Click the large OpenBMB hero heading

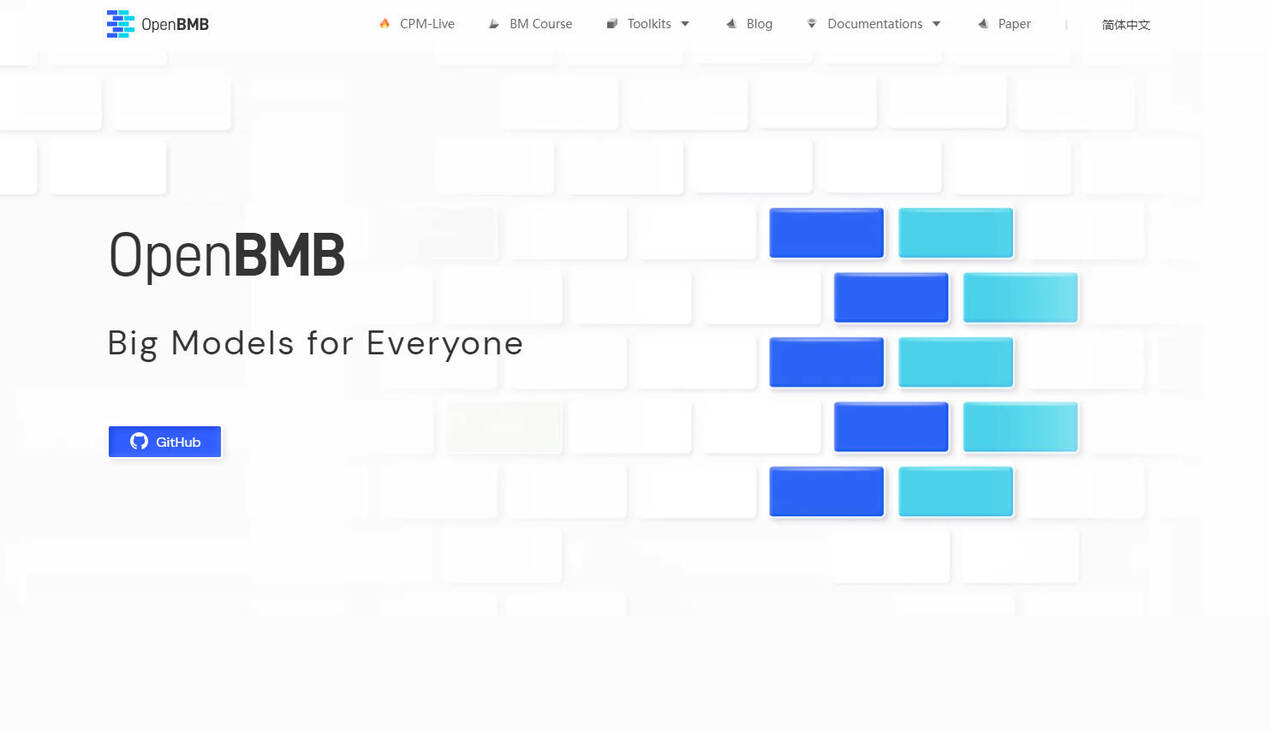(227, 255)
